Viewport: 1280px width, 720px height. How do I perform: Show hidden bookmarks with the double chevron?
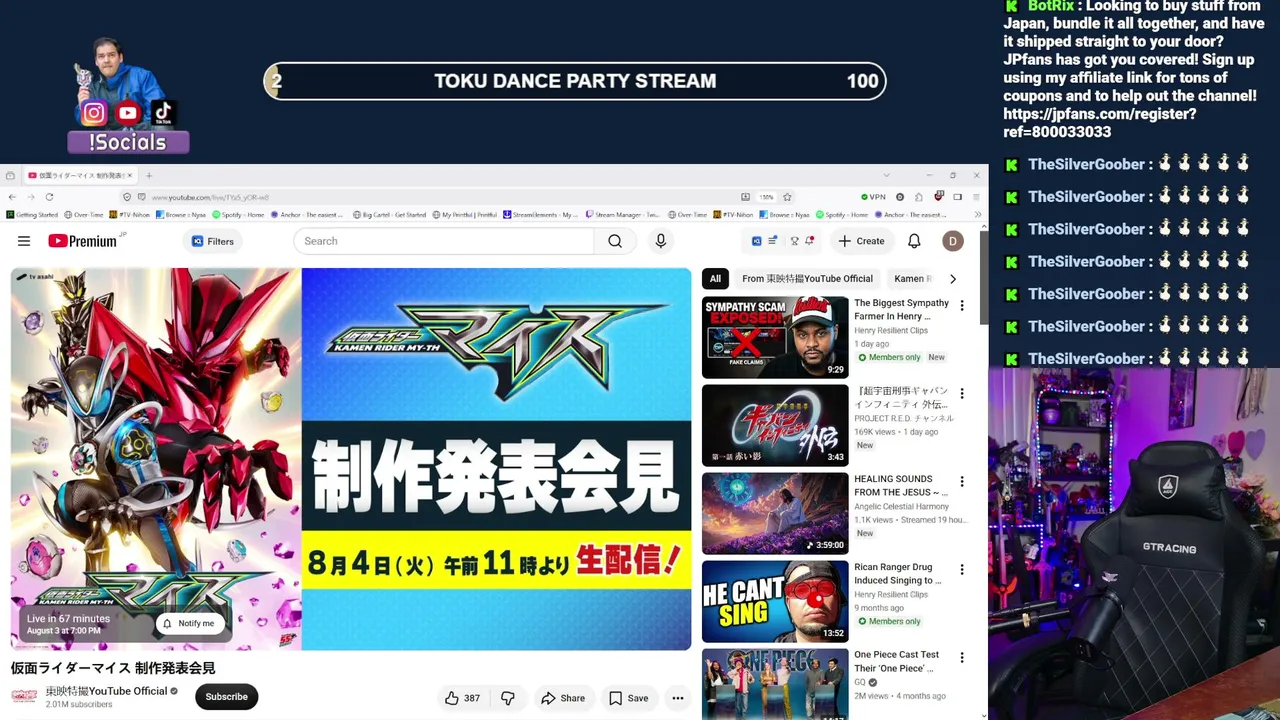pos(977,215)
